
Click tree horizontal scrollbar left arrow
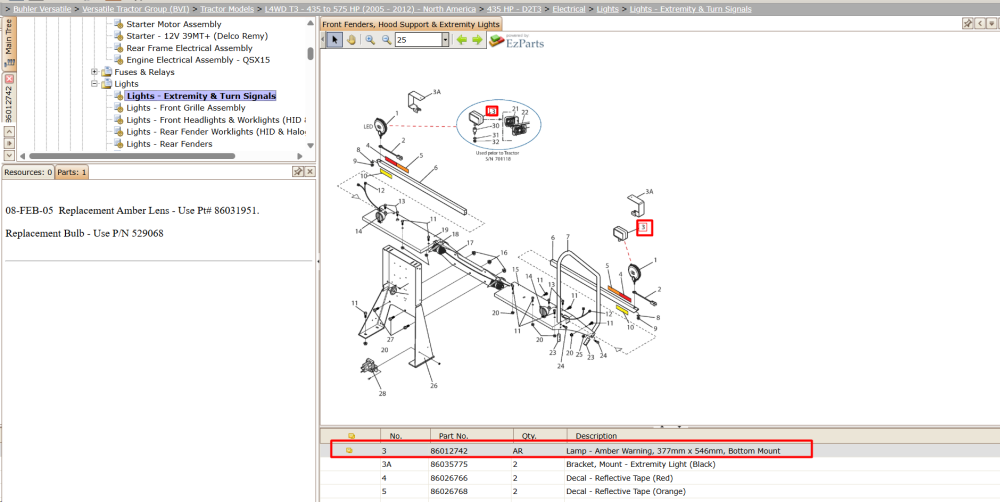[x=23, y=156]
